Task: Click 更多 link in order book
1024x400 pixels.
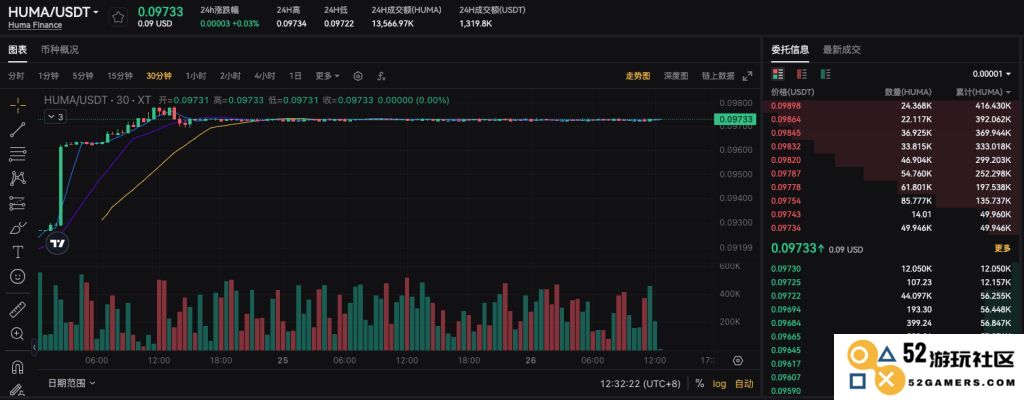Action: point(1002,248)
